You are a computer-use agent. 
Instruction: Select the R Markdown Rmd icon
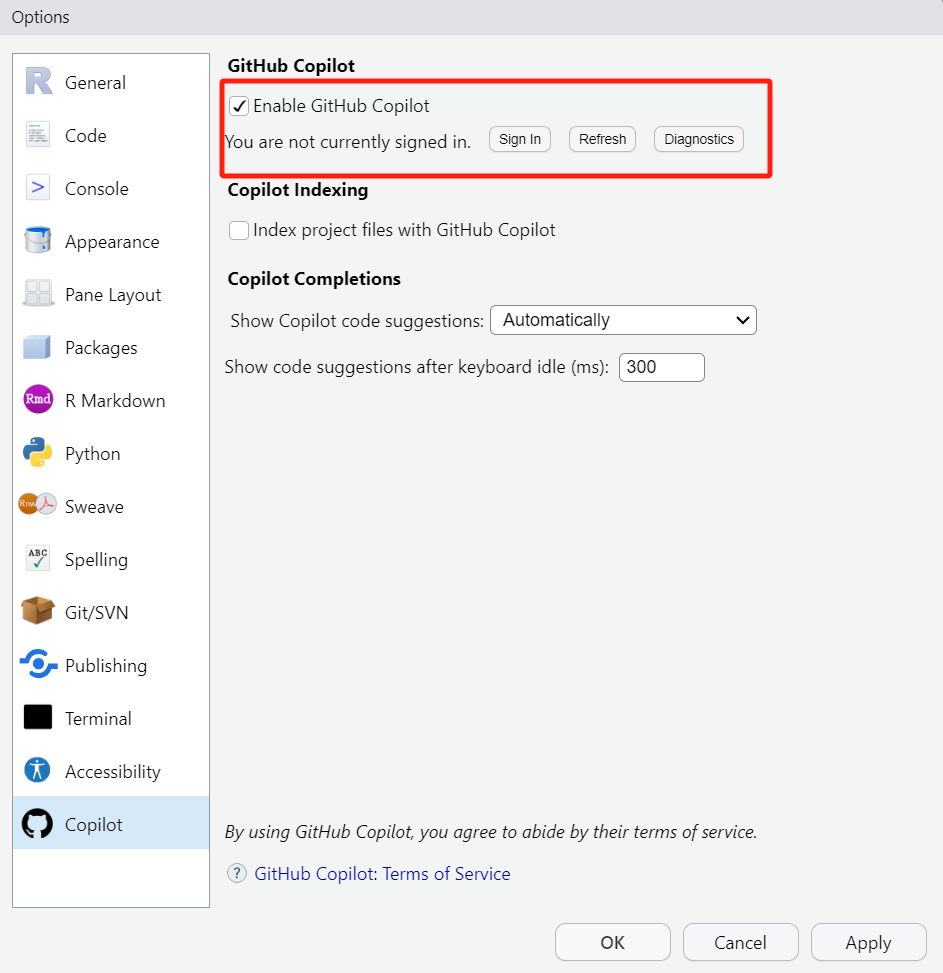(x=38, y=400)
